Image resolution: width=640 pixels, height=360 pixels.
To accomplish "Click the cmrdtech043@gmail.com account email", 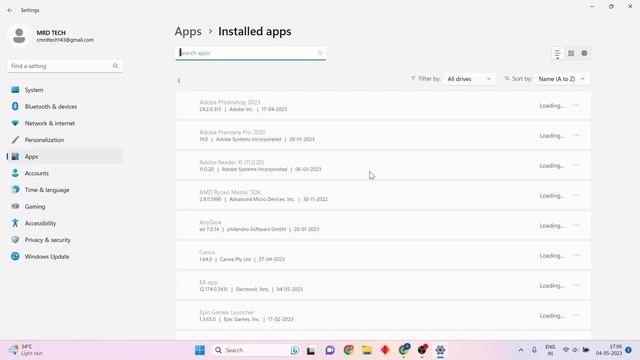I will [65, 40].
